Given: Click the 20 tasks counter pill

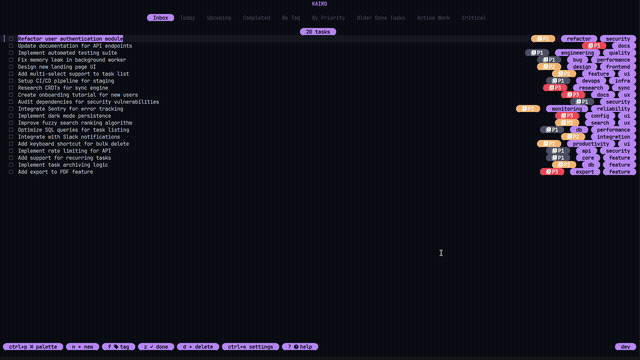Looking at the screenshot, I should pyautogui.click(x=318, y=32).
